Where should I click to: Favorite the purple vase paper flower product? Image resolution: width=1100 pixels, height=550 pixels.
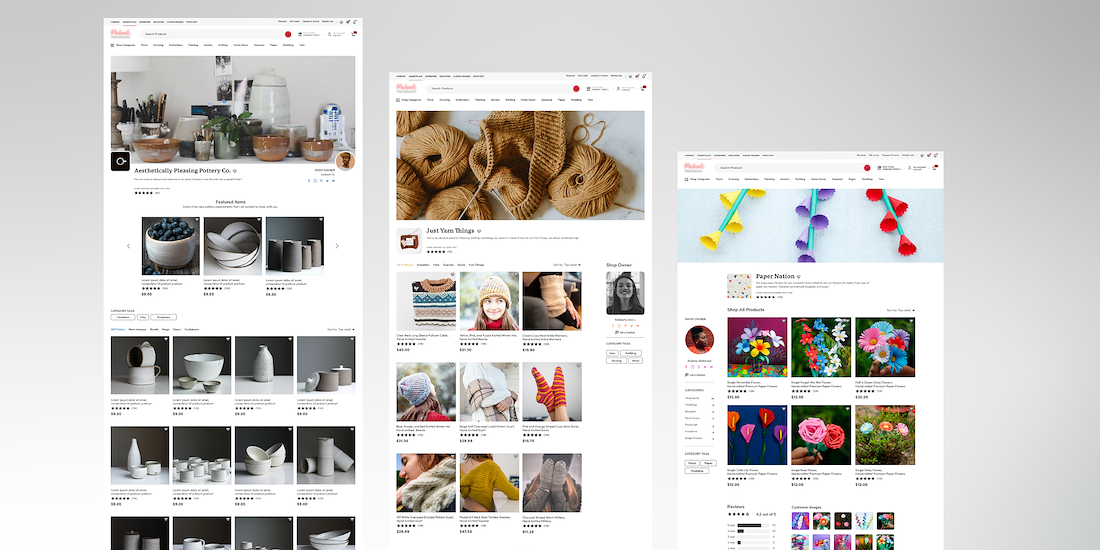point(784,321)
